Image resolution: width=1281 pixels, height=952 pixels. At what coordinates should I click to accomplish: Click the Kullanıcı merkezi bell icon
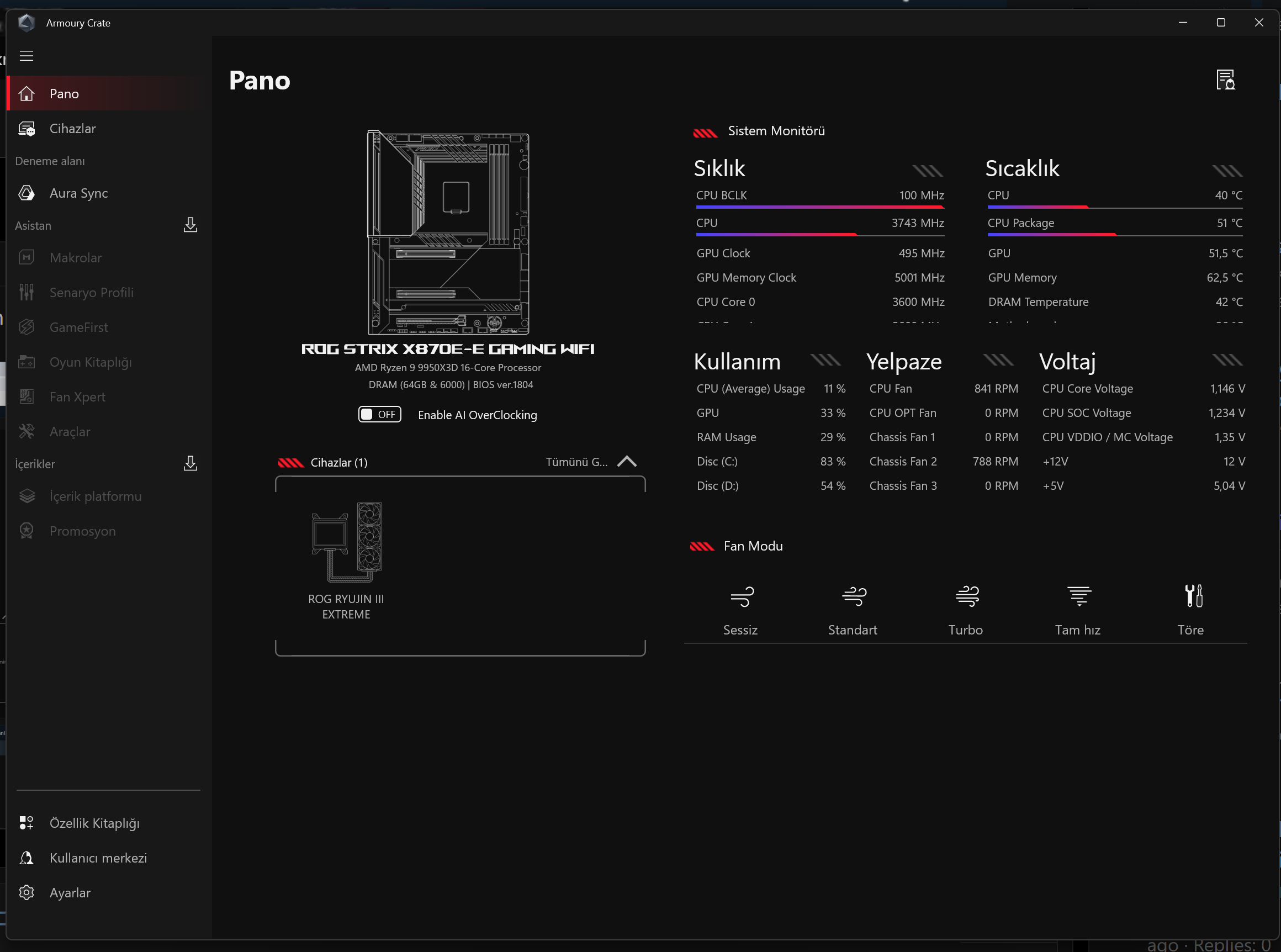coord(27,858)
